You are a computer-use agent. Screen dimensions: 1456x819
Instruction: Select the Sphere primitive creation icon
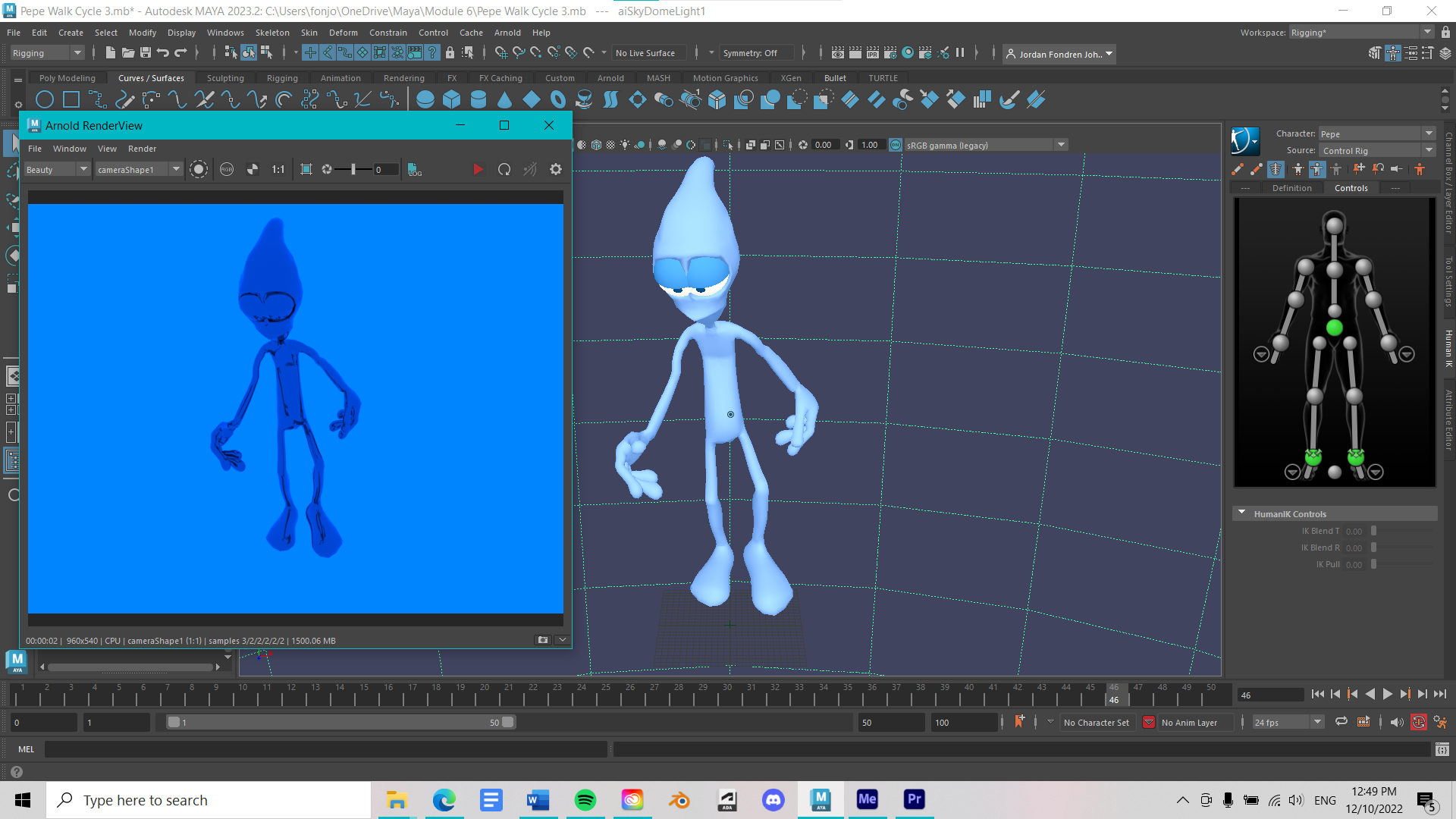tap(425, 99)
